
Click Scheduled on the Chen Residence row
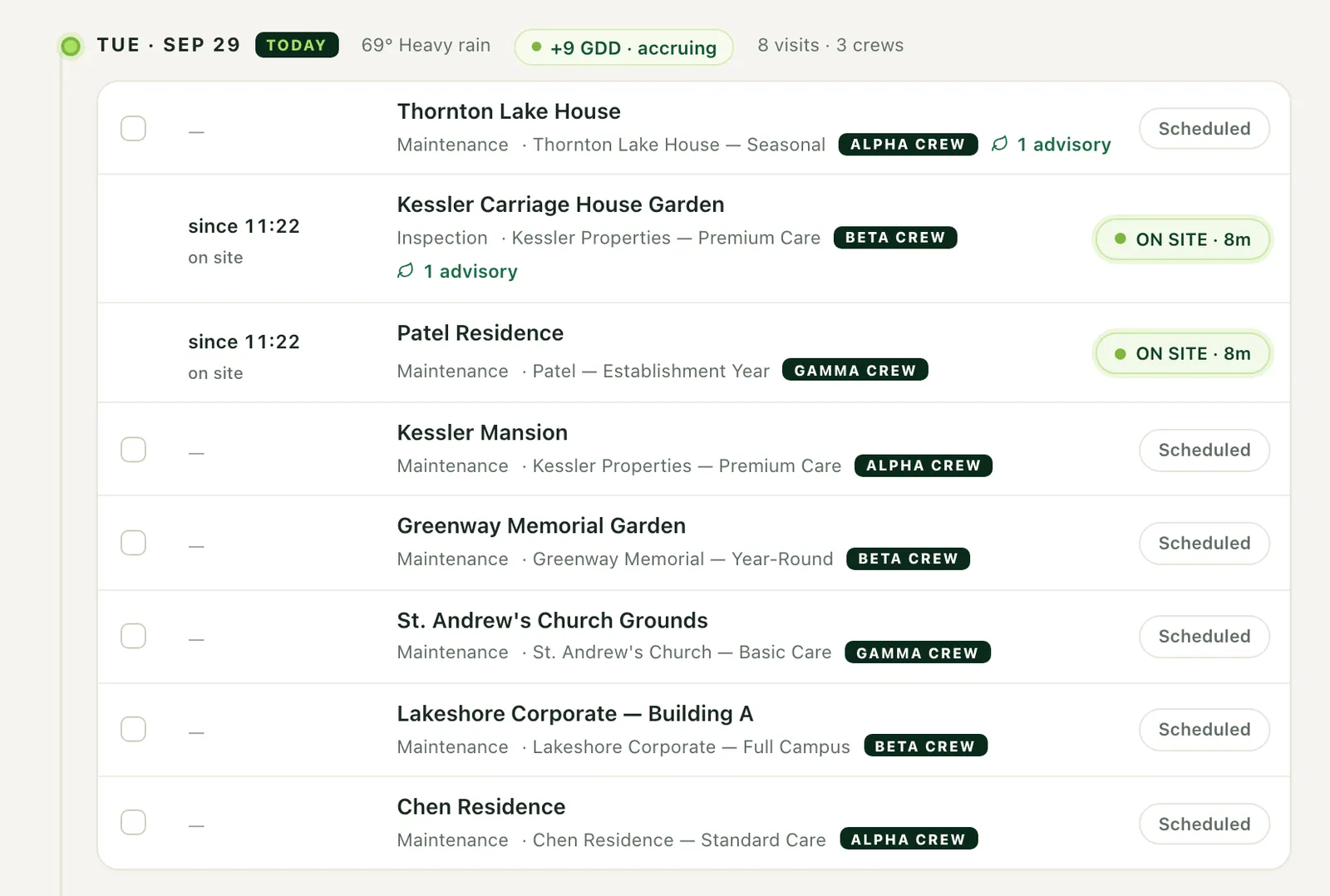click(1204, 824)
